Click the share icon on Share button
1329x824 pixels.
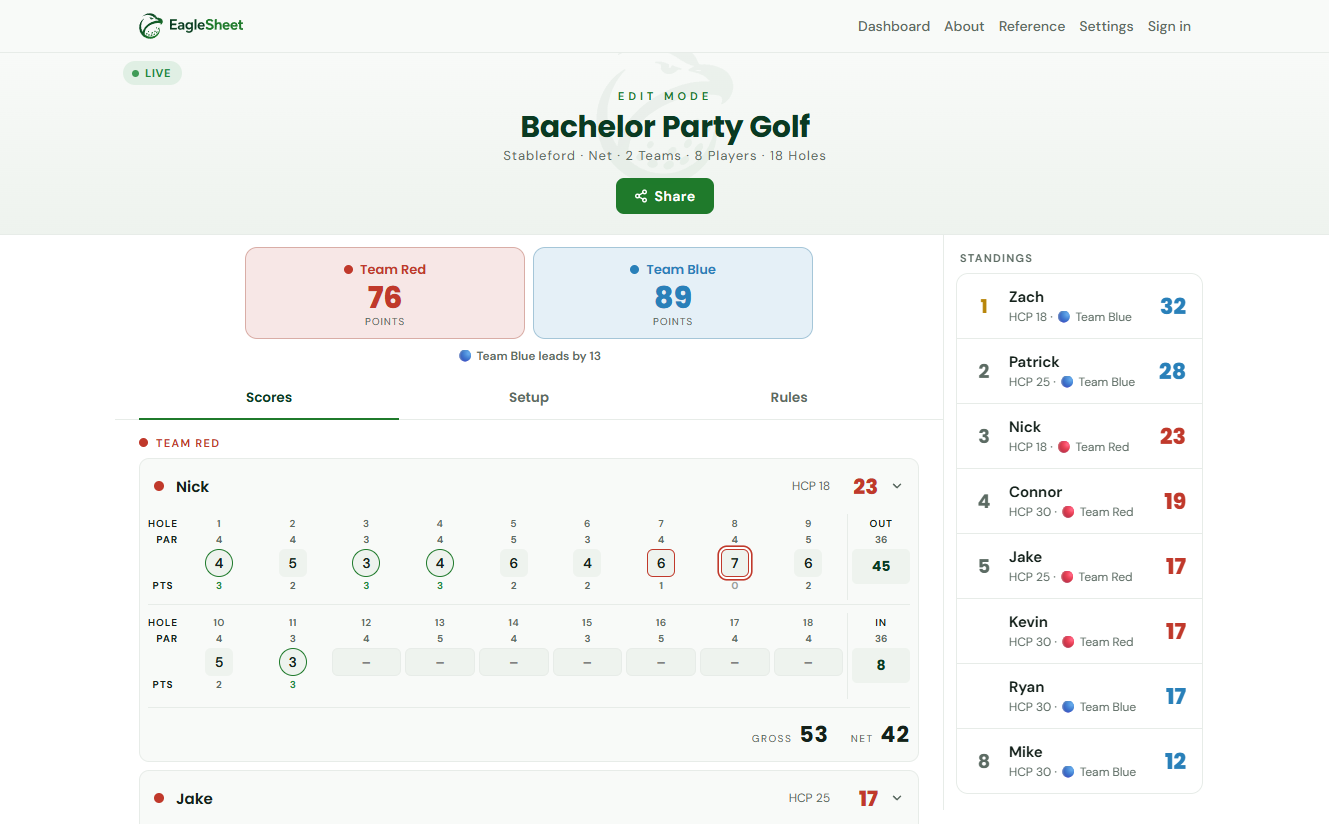coord(641,196)
